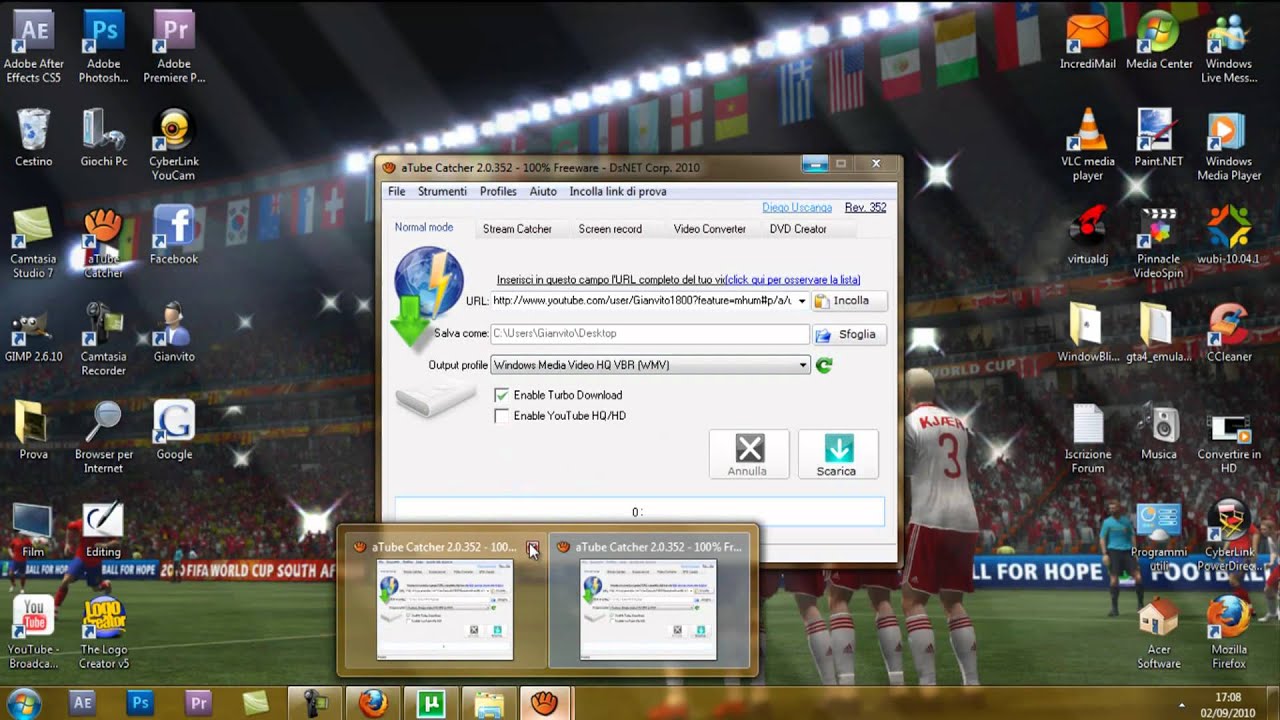Image resolution: width=1280 pixels, height=720 pixels.
Task: Click the Rev. 352 link
Action: [x=866, y=208]
